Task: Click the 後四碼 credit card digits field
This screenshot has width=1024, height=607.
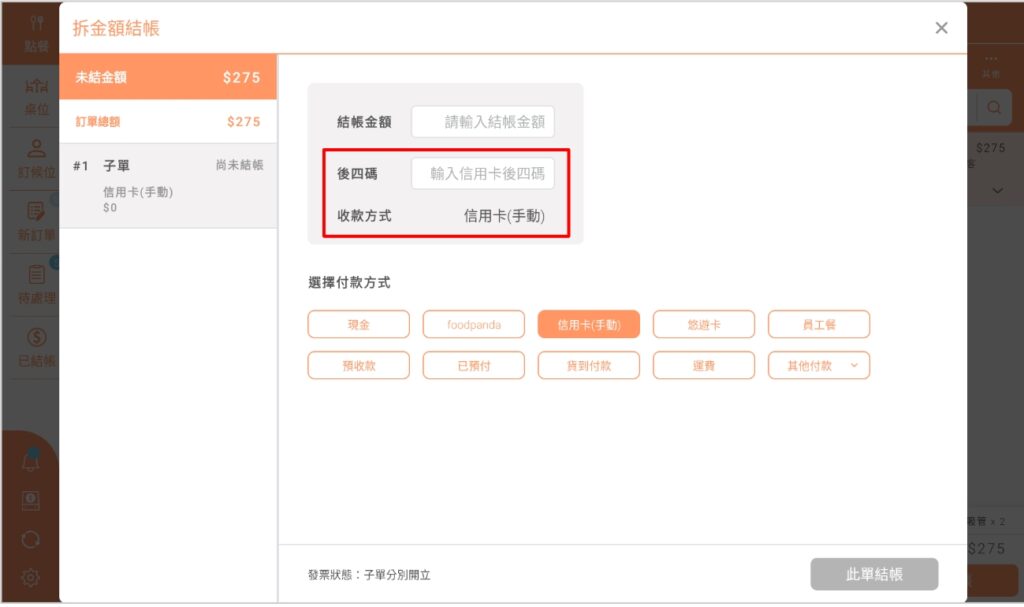Action: (x=483, y=173)
